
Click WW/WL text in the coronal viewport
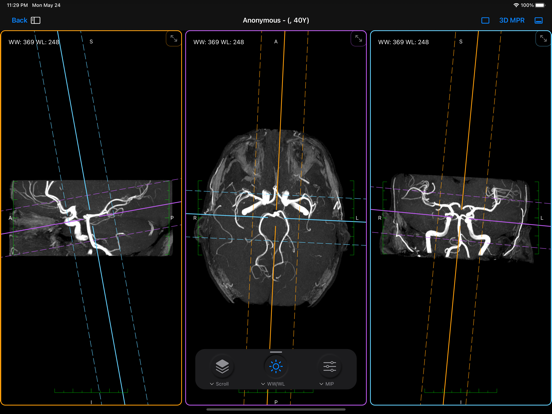[x=403, y=42]
